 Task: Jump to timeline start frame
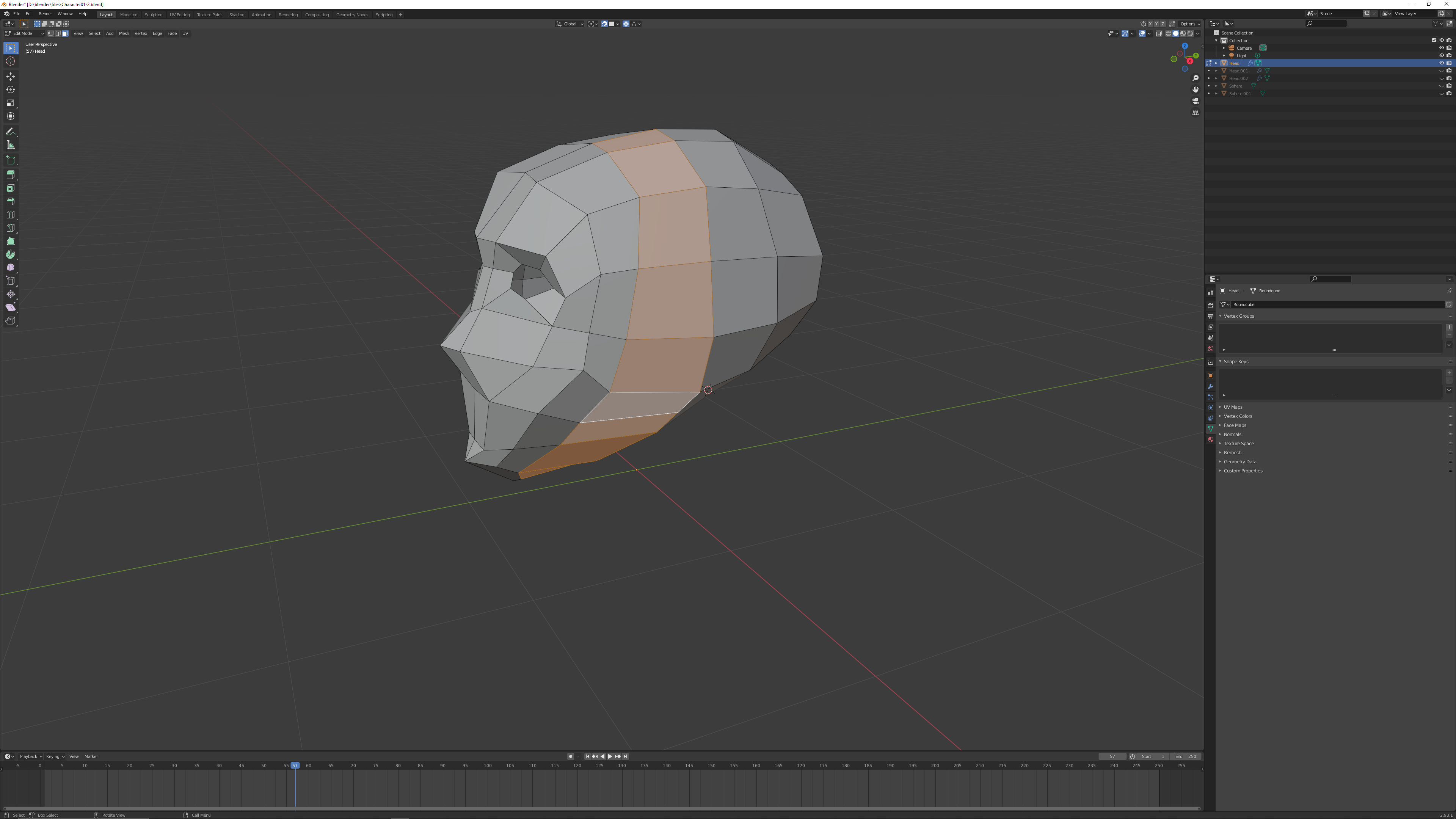[587, 756]
